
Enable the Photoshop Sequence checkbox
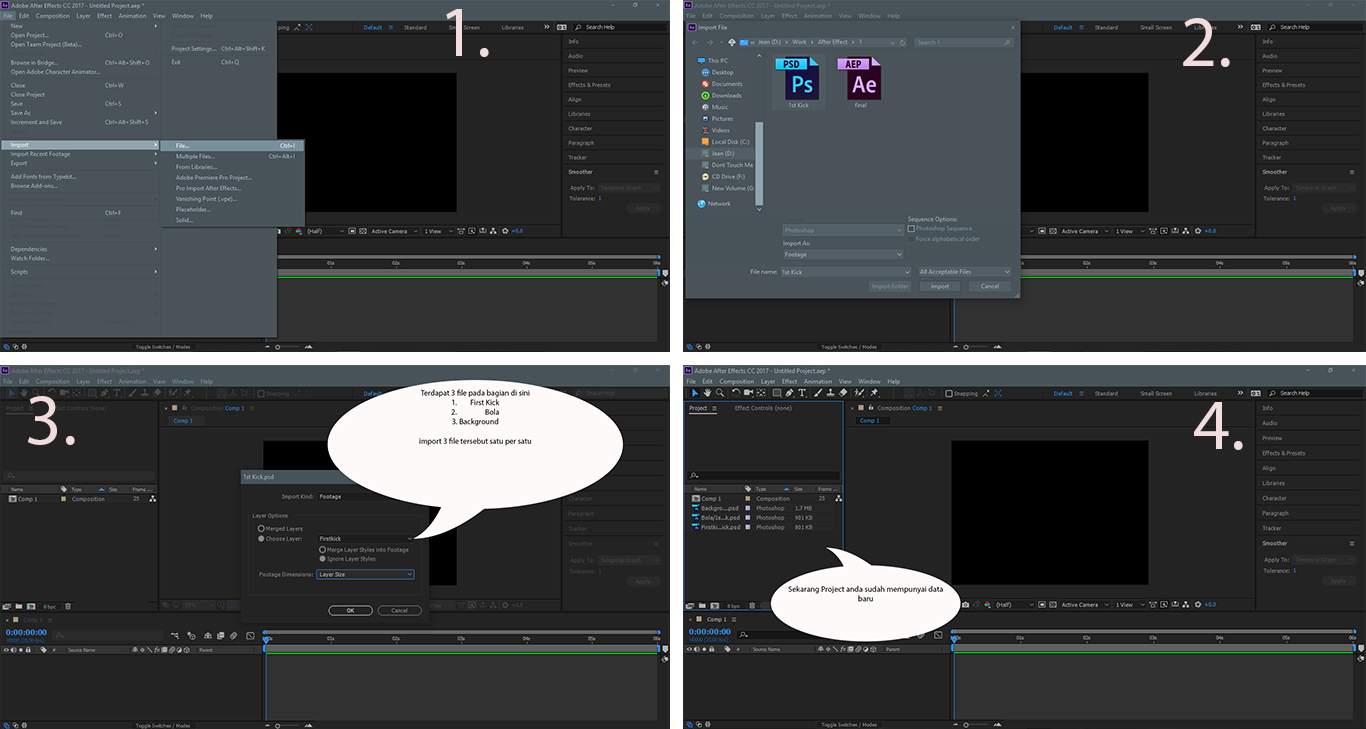click(x=911, y=228)
